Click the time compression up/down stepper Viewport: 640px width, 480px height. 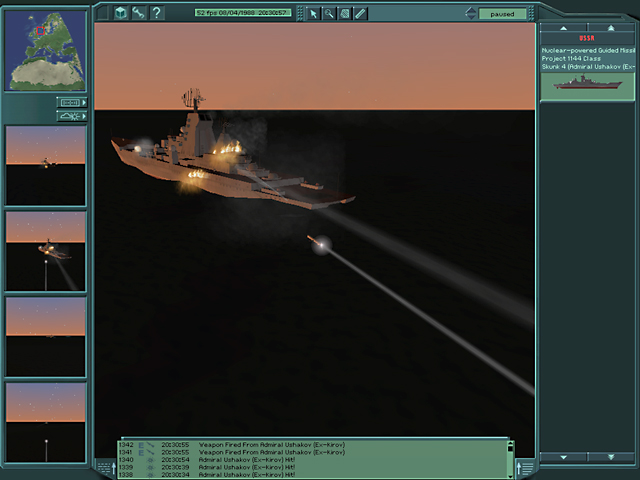(470, 13)
